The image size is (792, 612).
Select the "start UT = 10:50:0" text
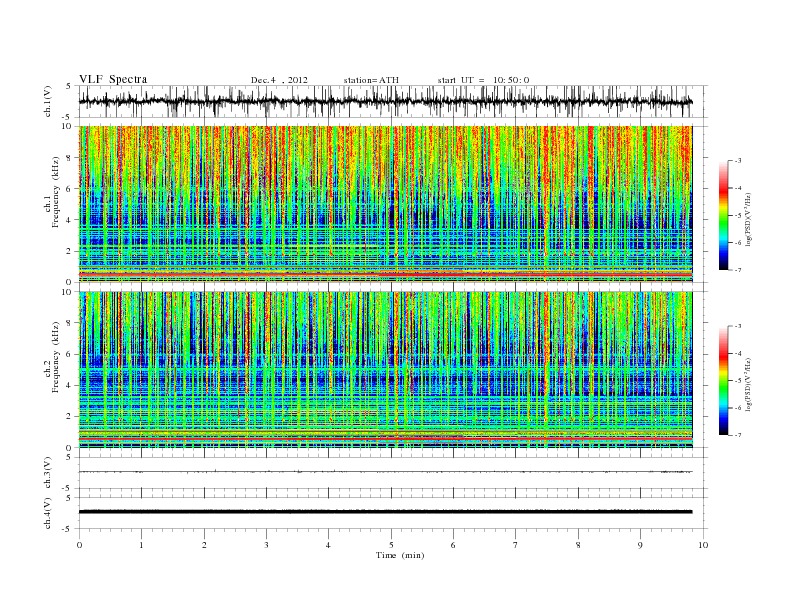tap(483, 80)
